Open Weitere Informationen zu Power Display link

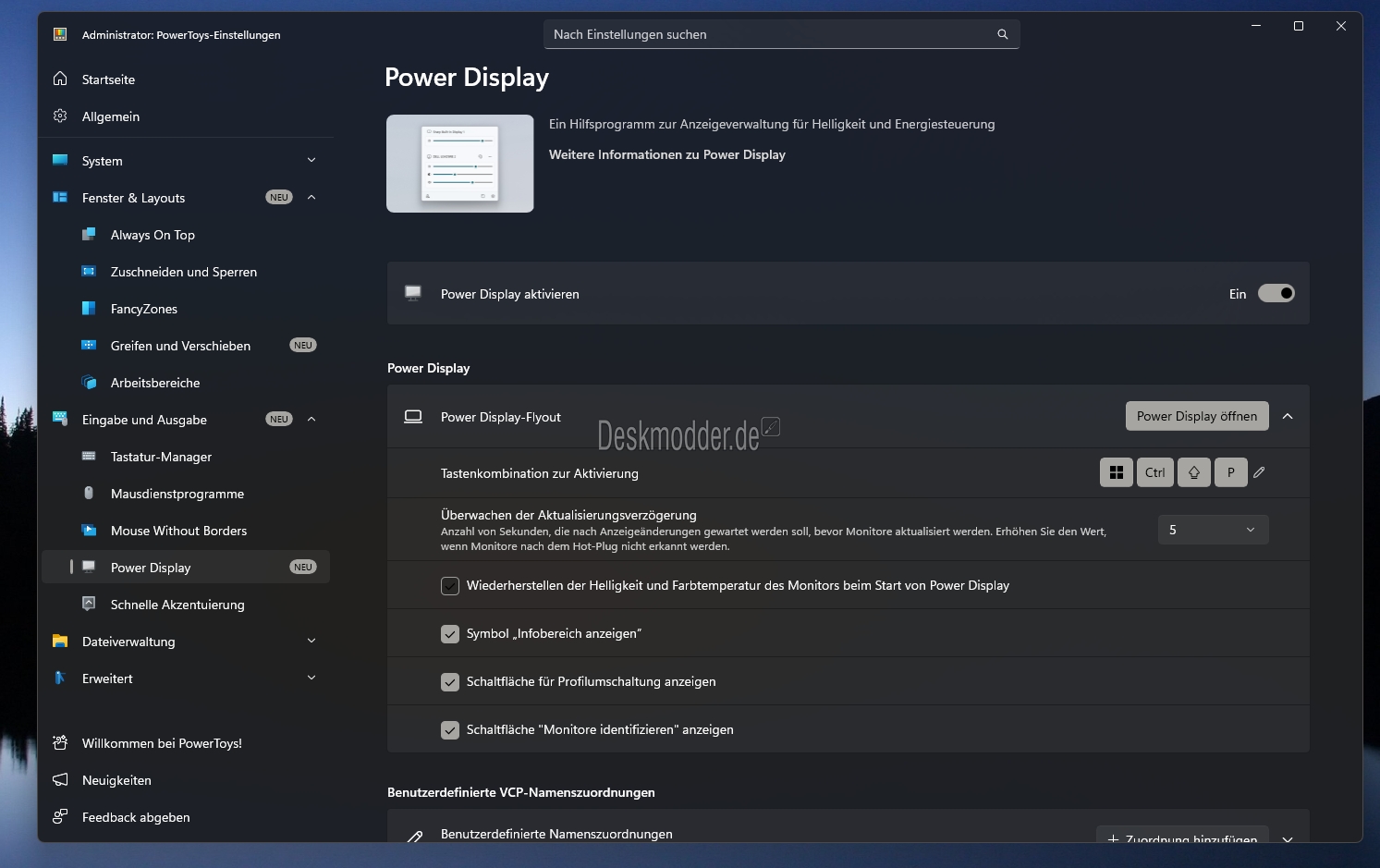click(x=666, y=155)
